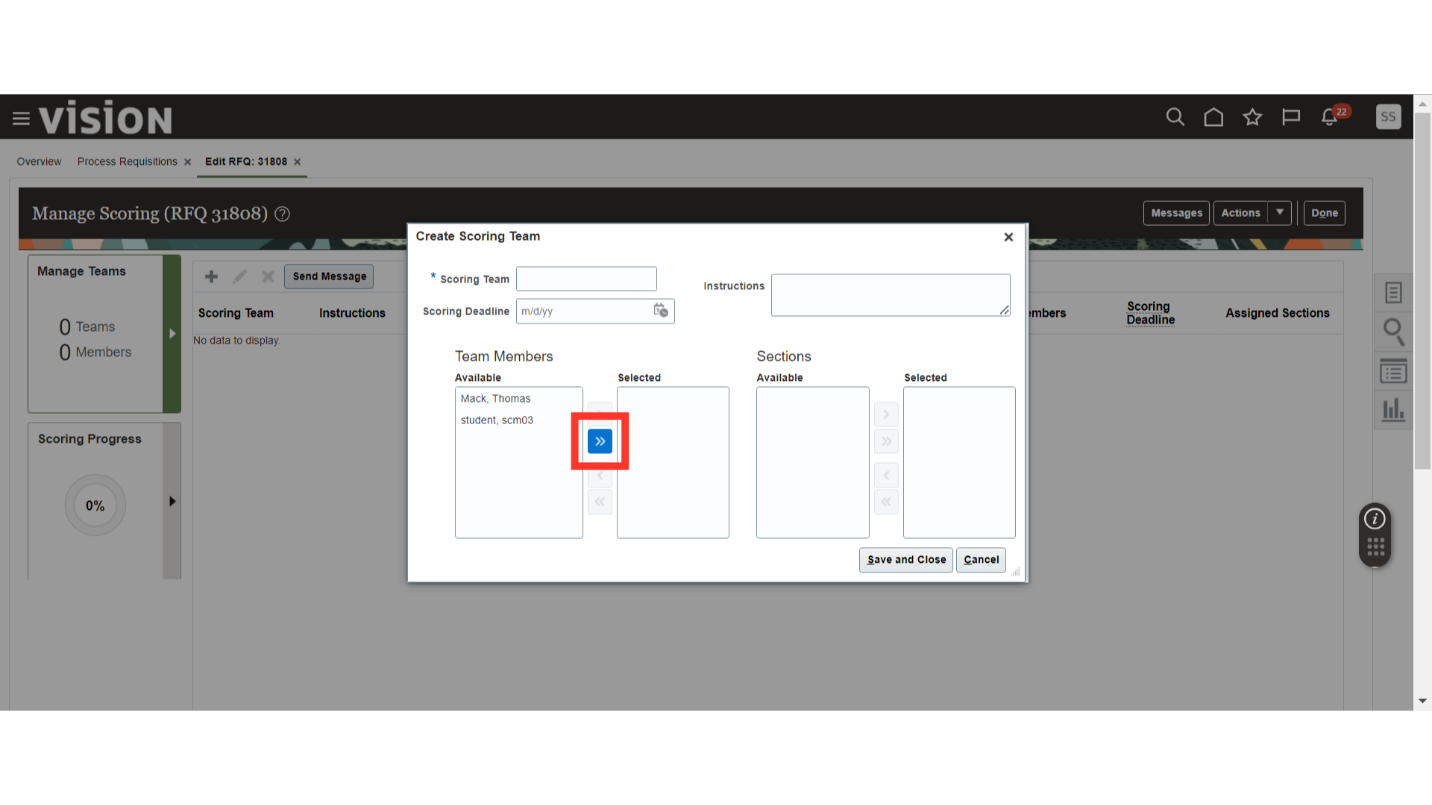Click the Add scoring team plus icon

click(x=211, y=276)
